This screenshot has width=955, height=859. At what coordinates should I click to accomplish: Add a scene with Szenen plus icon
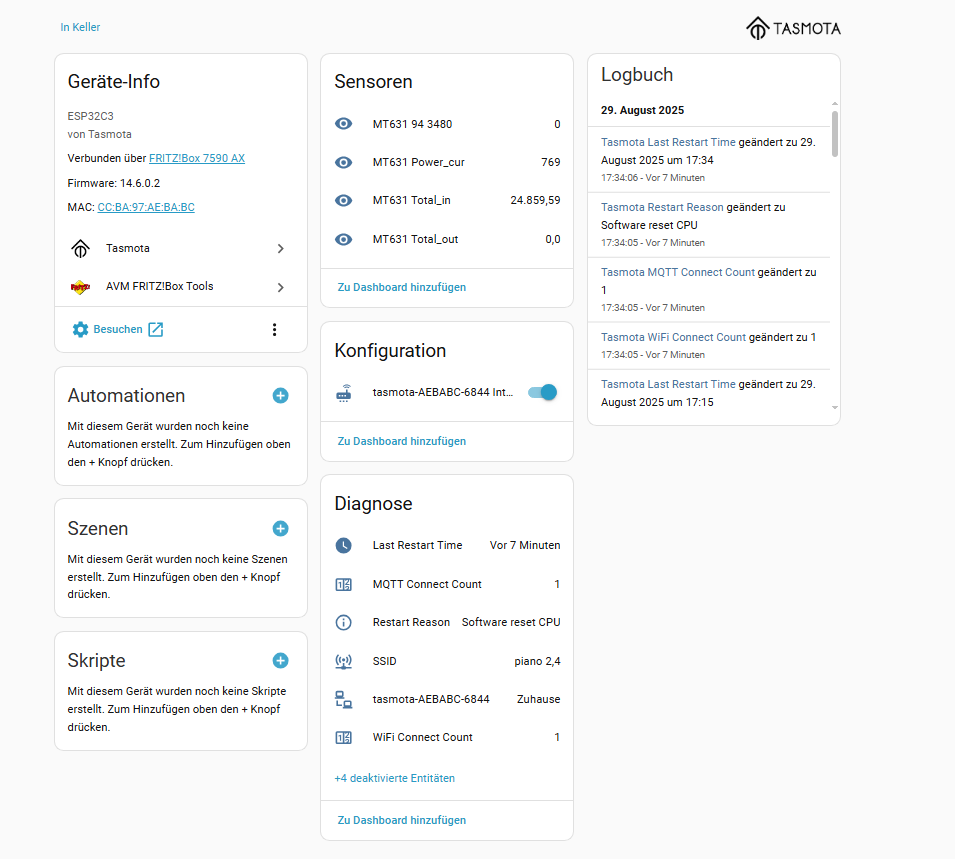[x=280, y=529]
